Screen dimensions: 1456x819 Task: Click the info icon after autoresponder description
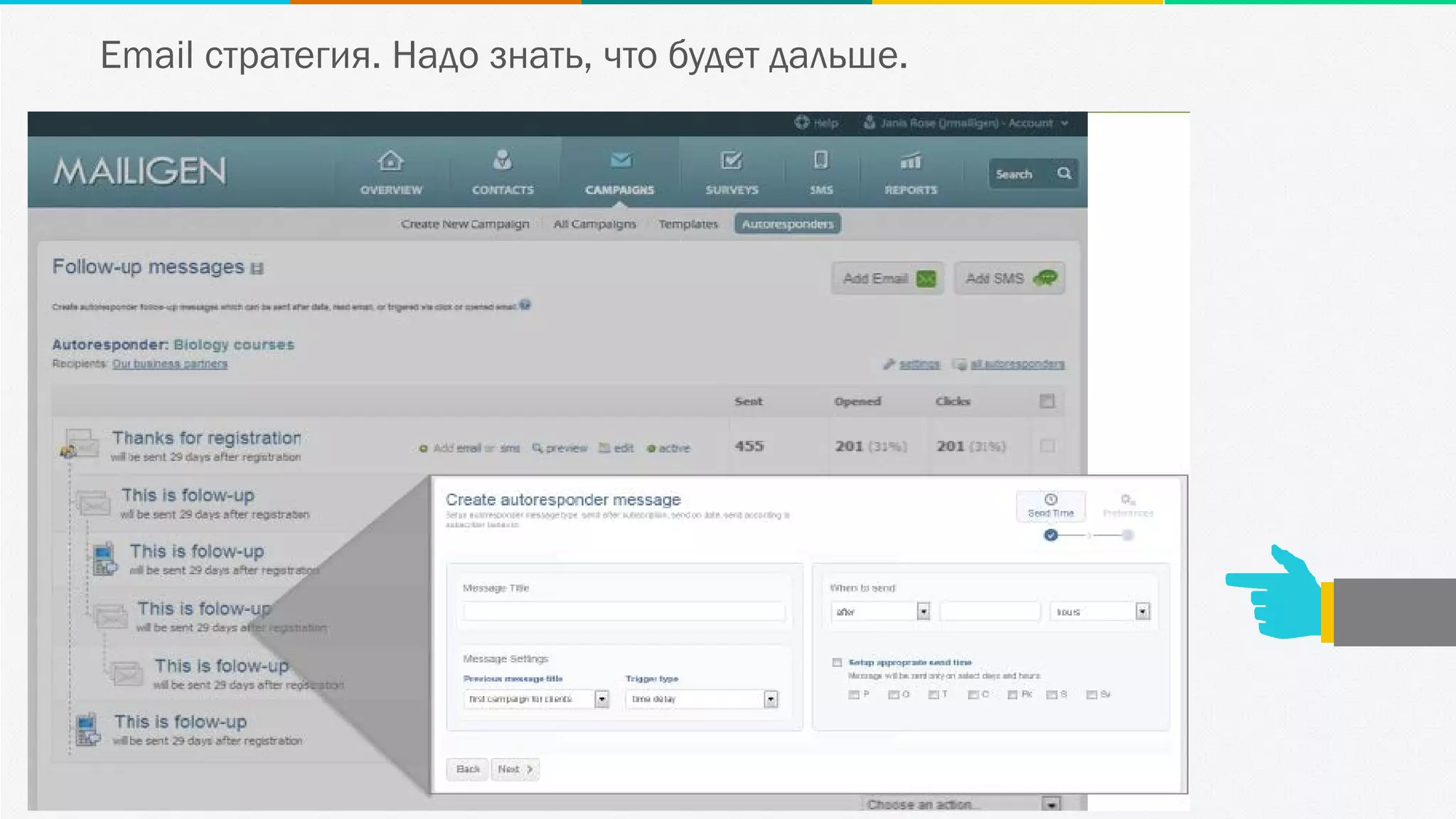(525, 305)
